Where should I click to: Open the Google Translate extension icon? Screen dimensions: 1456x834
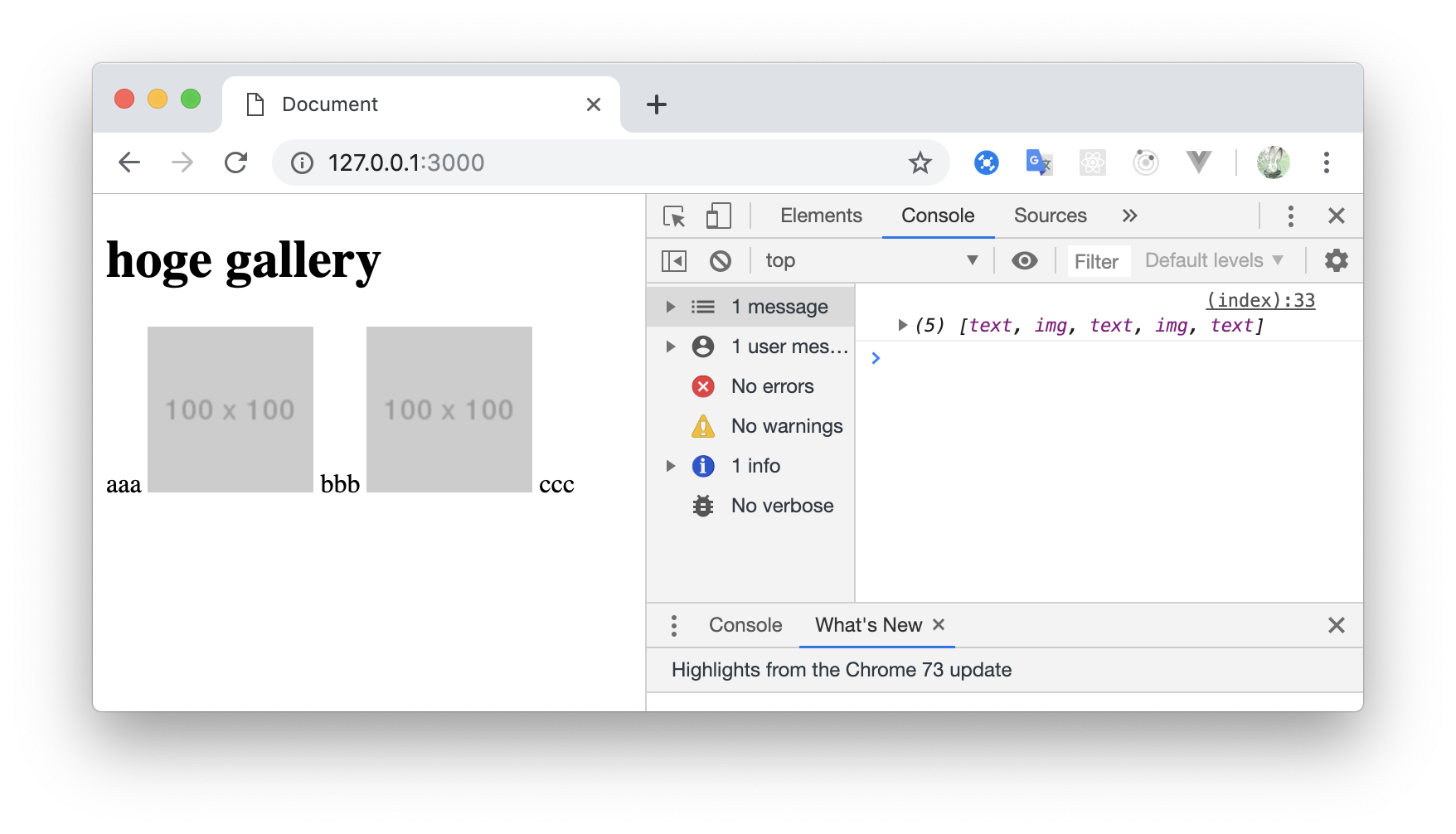(x=1038, y=162)
